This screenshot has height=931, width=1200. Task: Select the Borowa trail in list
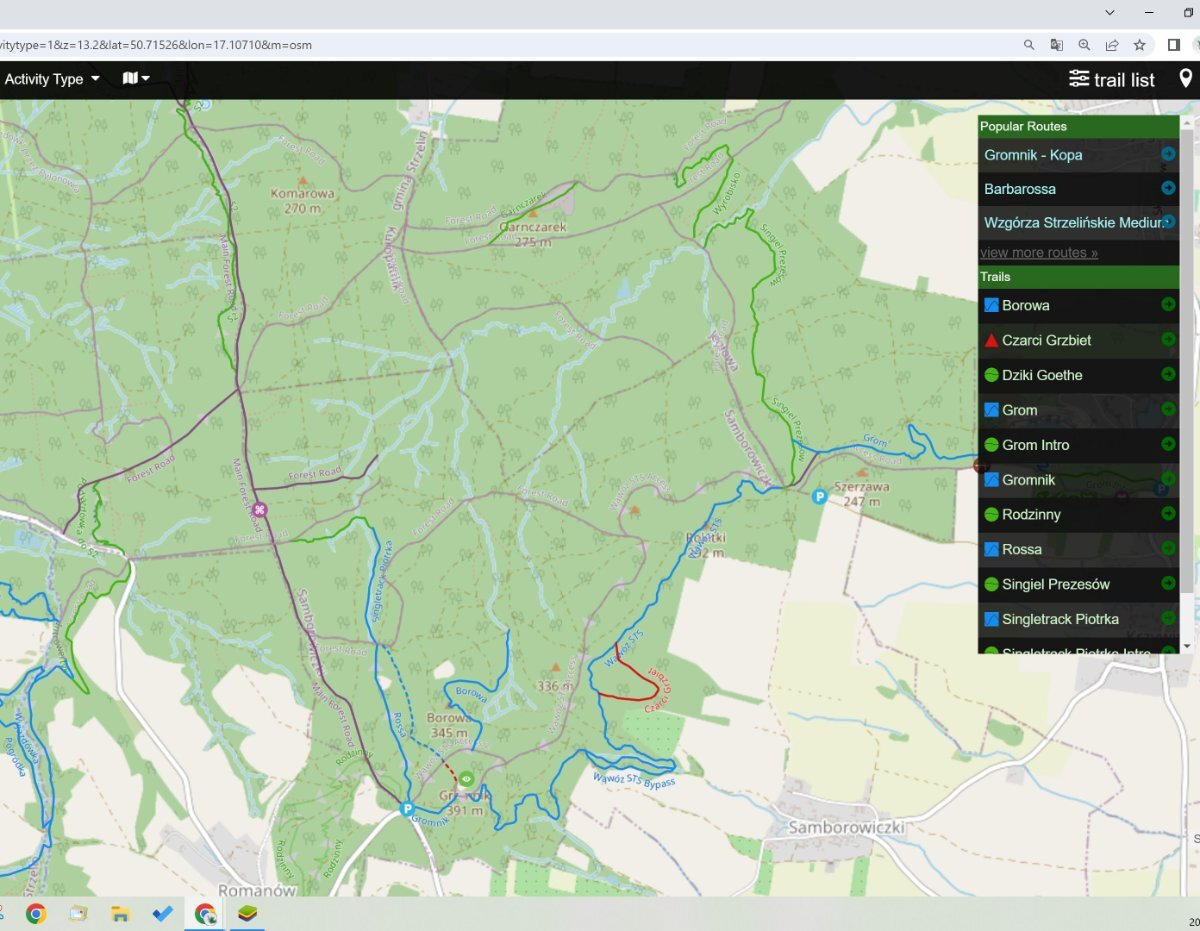pos(1025,305)
